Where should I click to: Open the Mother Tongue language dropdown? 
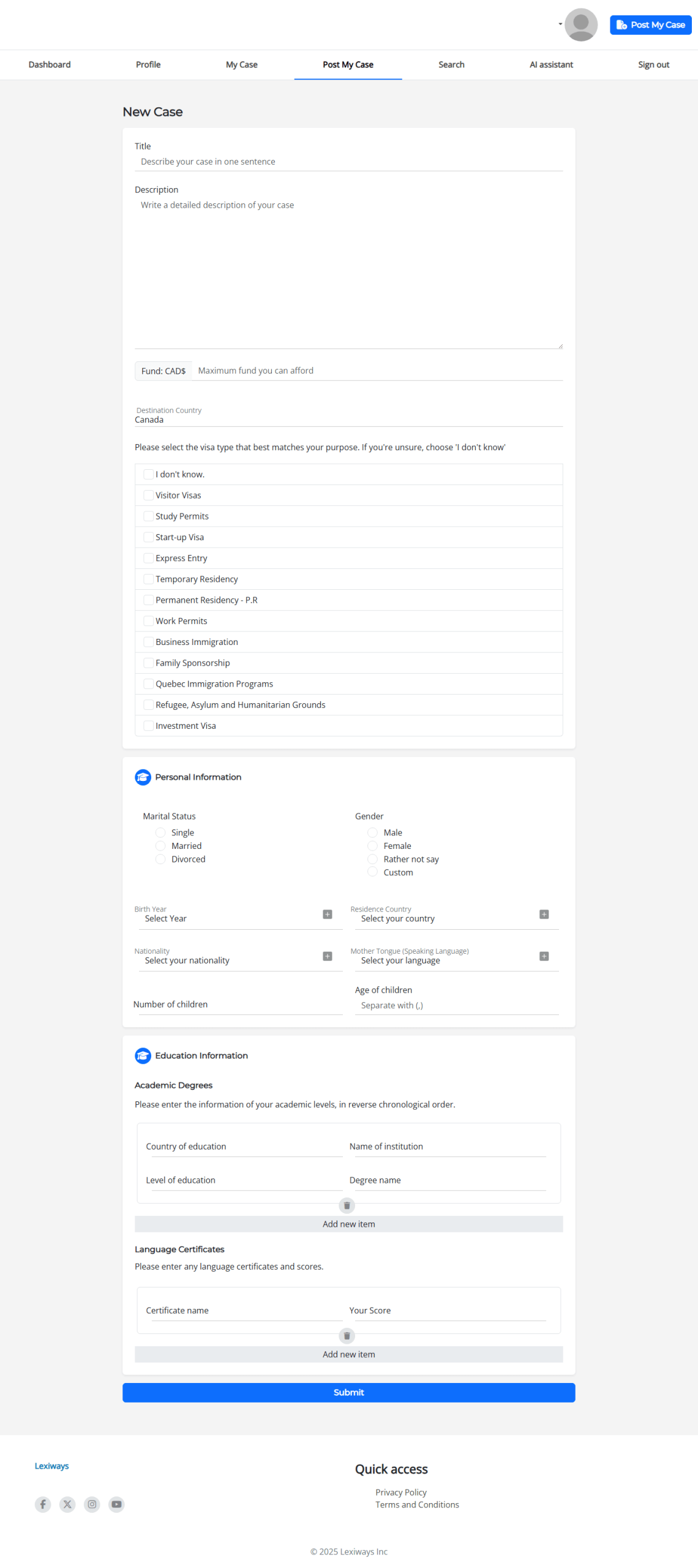(453, 960)
